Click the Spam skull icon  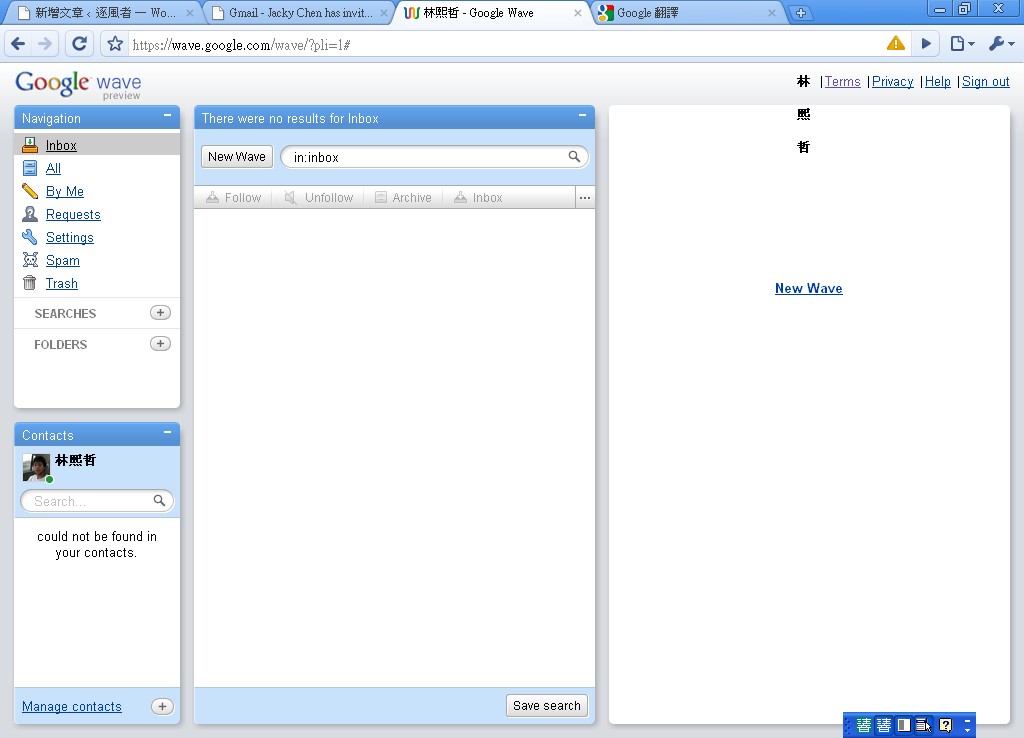(x=30, y=259)
